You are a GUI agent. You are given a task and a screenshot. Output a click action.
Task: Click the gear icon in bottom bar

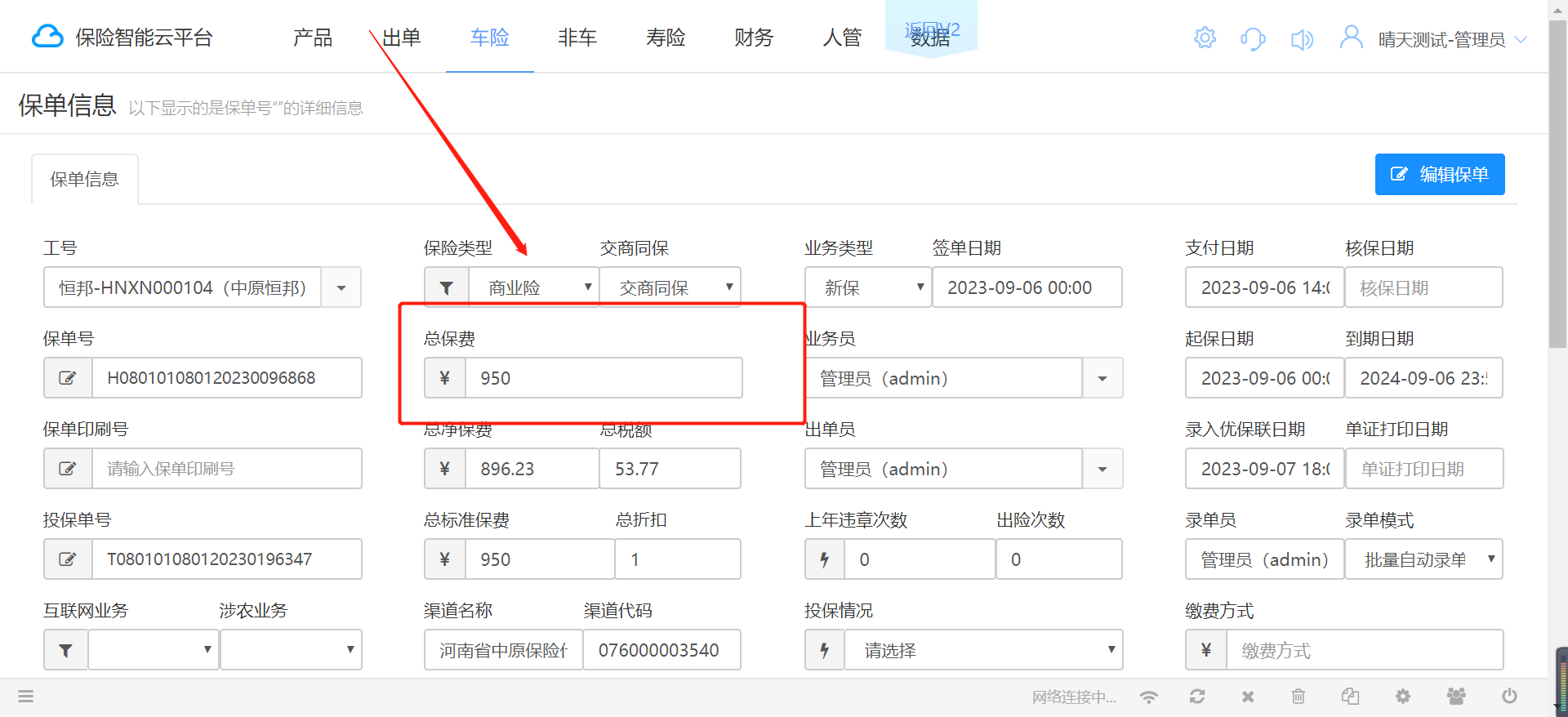(1403, 697)
